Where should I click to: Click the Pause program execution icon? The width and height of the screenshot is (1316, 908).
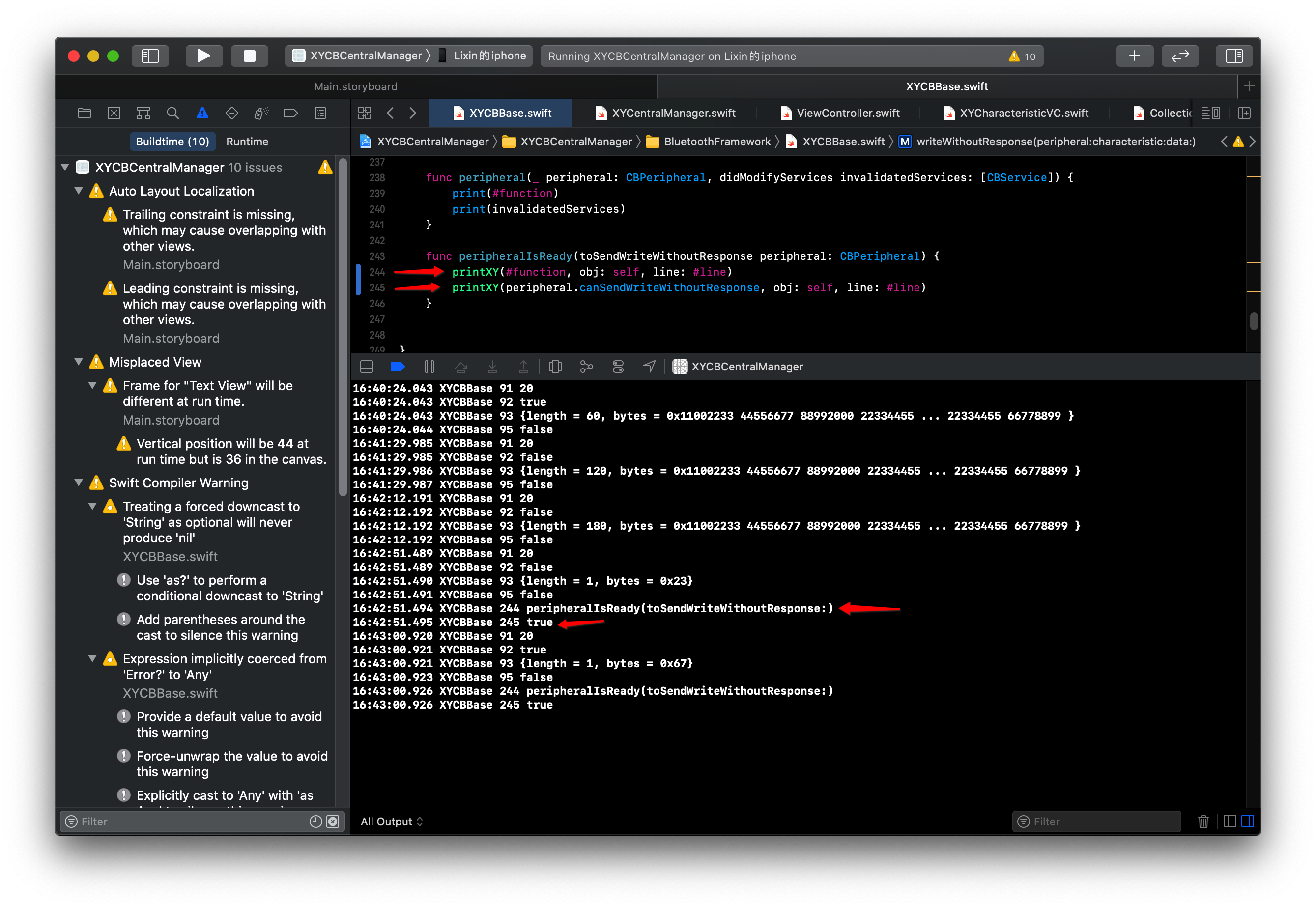[x=429, y=367]
